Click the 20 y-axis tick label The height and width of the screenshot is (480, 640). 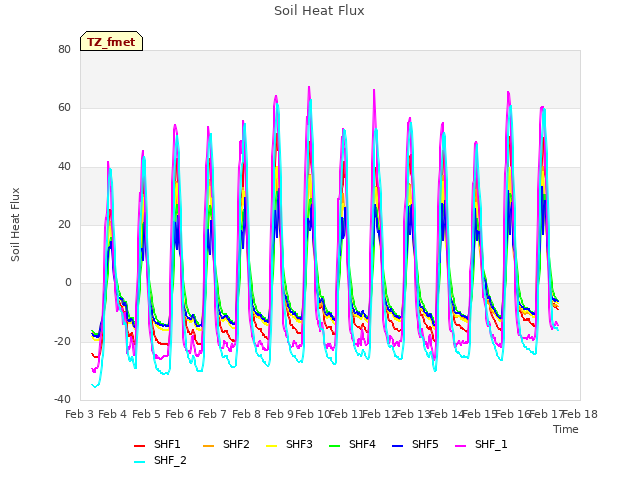(64, 224)
